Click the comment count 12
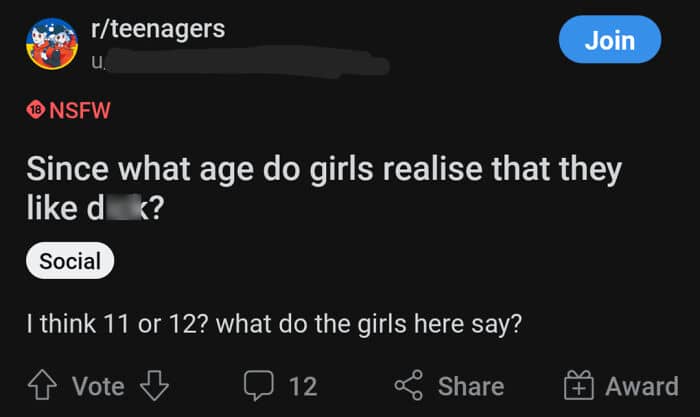Viewport: 700px width, 417px height. 302,386
